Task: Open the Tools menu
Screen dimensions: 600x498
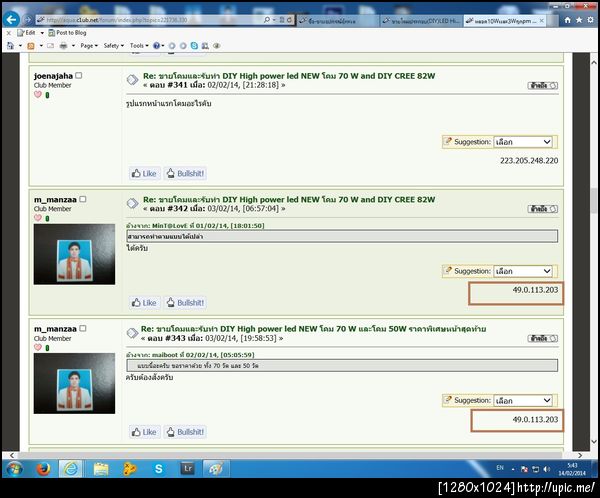Action: tap(139, 46)
